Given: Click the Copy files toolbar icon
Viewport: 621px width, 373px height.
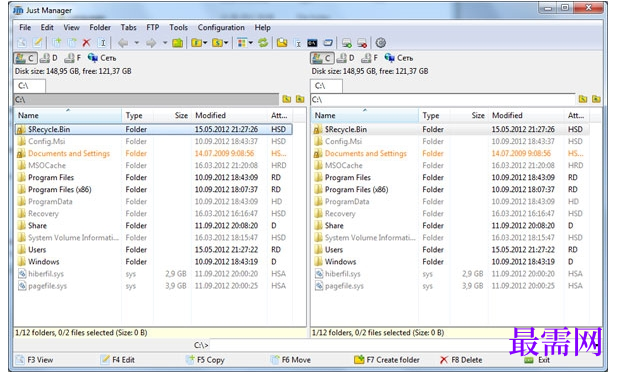Looking at the screenshot, I should [57, 43].
